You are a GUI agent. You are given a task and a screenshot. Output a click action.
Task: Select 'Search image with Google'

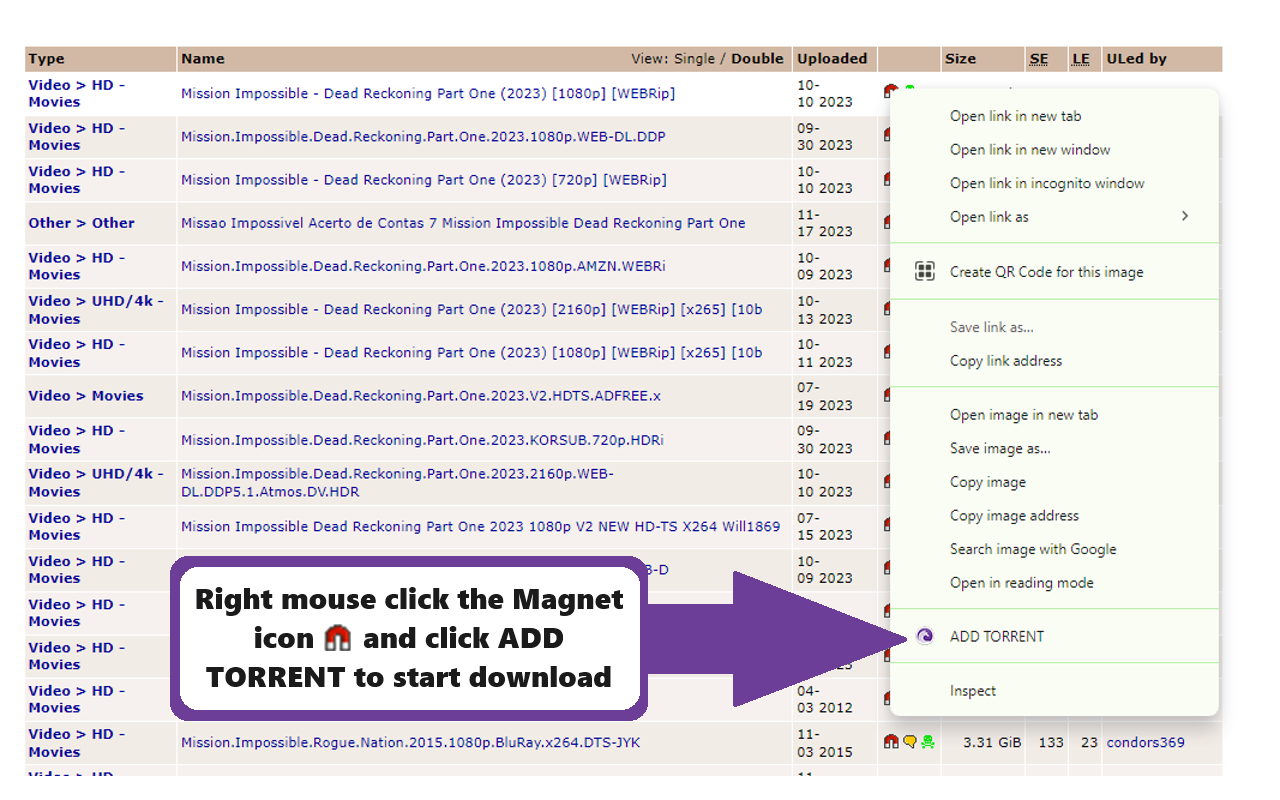pyautogui.click(x=1055, y=549)
